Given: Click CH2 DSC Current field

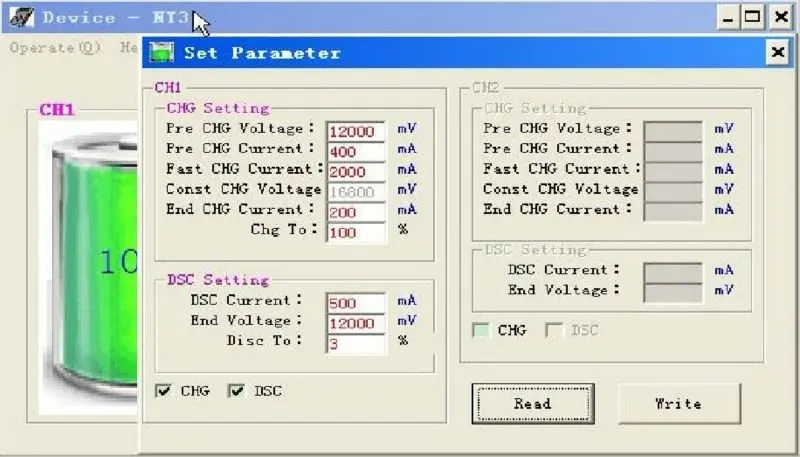Looking at the screenshot, I should [x=673, y=273].
